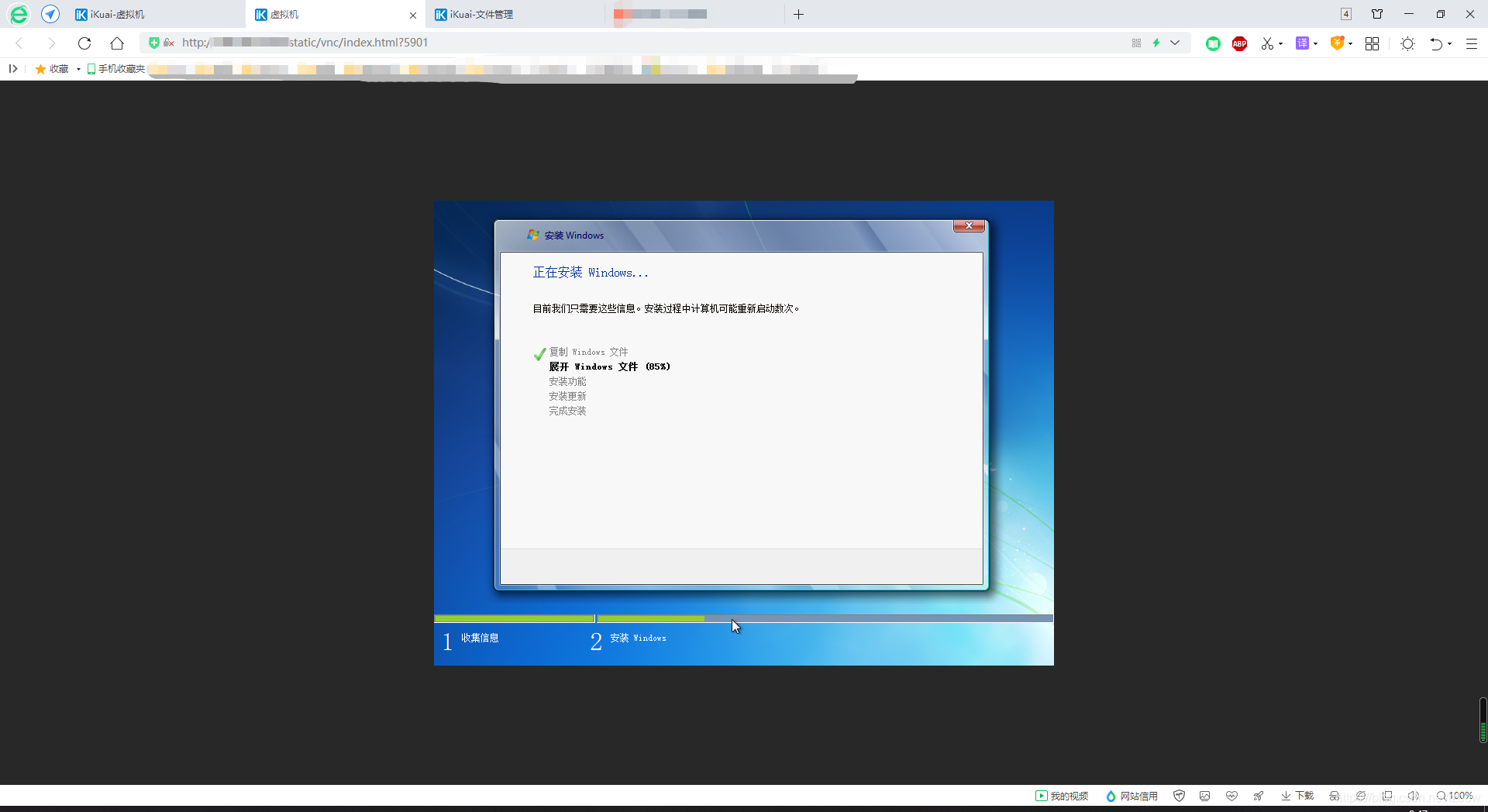The image size is (1488, 812).
Task: Click the 收集信息 phase progress bar
Action: coord(515,618)
